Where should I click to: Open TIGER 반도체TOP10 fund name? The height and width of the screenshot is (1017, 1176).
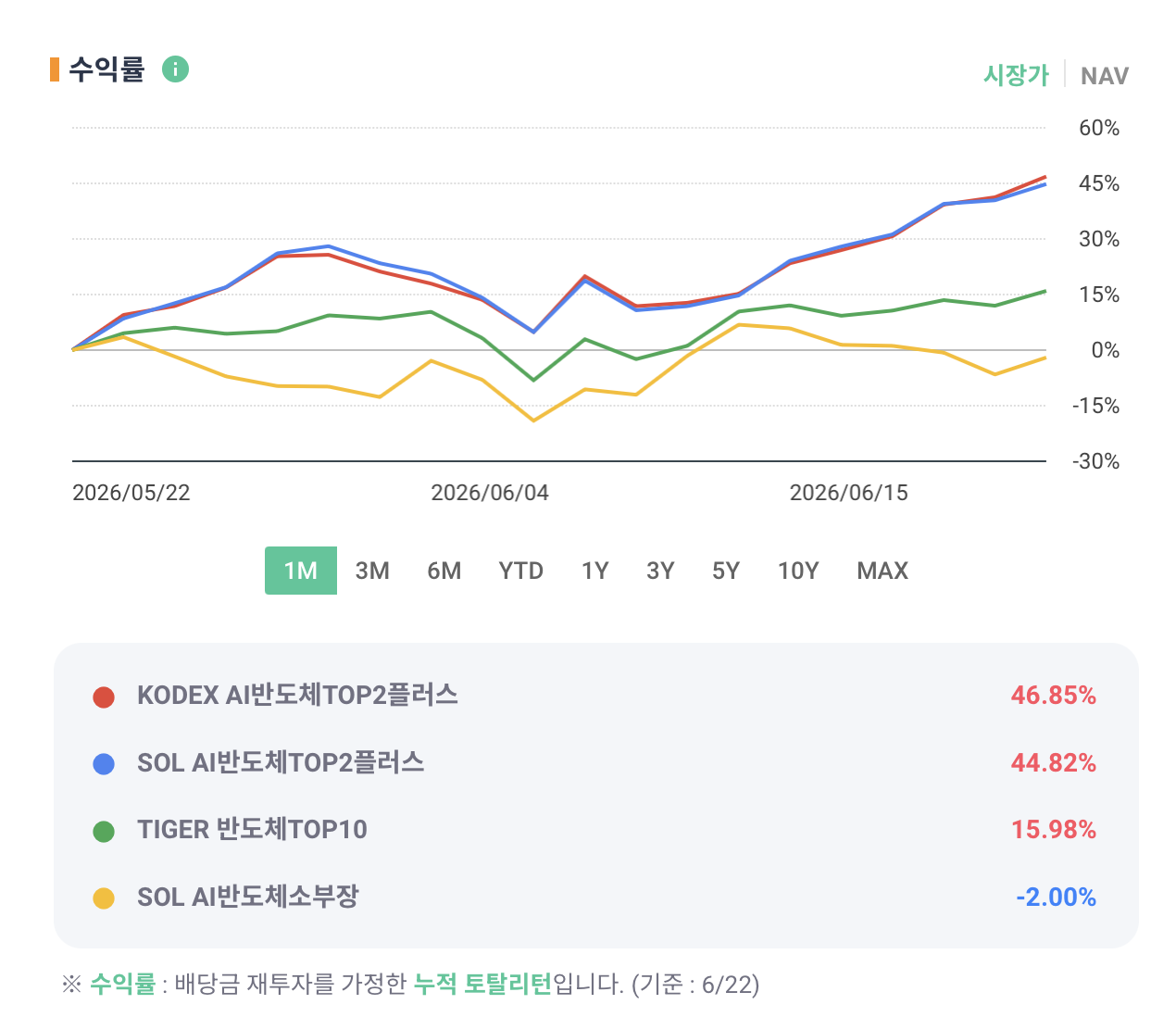[252, 829]
